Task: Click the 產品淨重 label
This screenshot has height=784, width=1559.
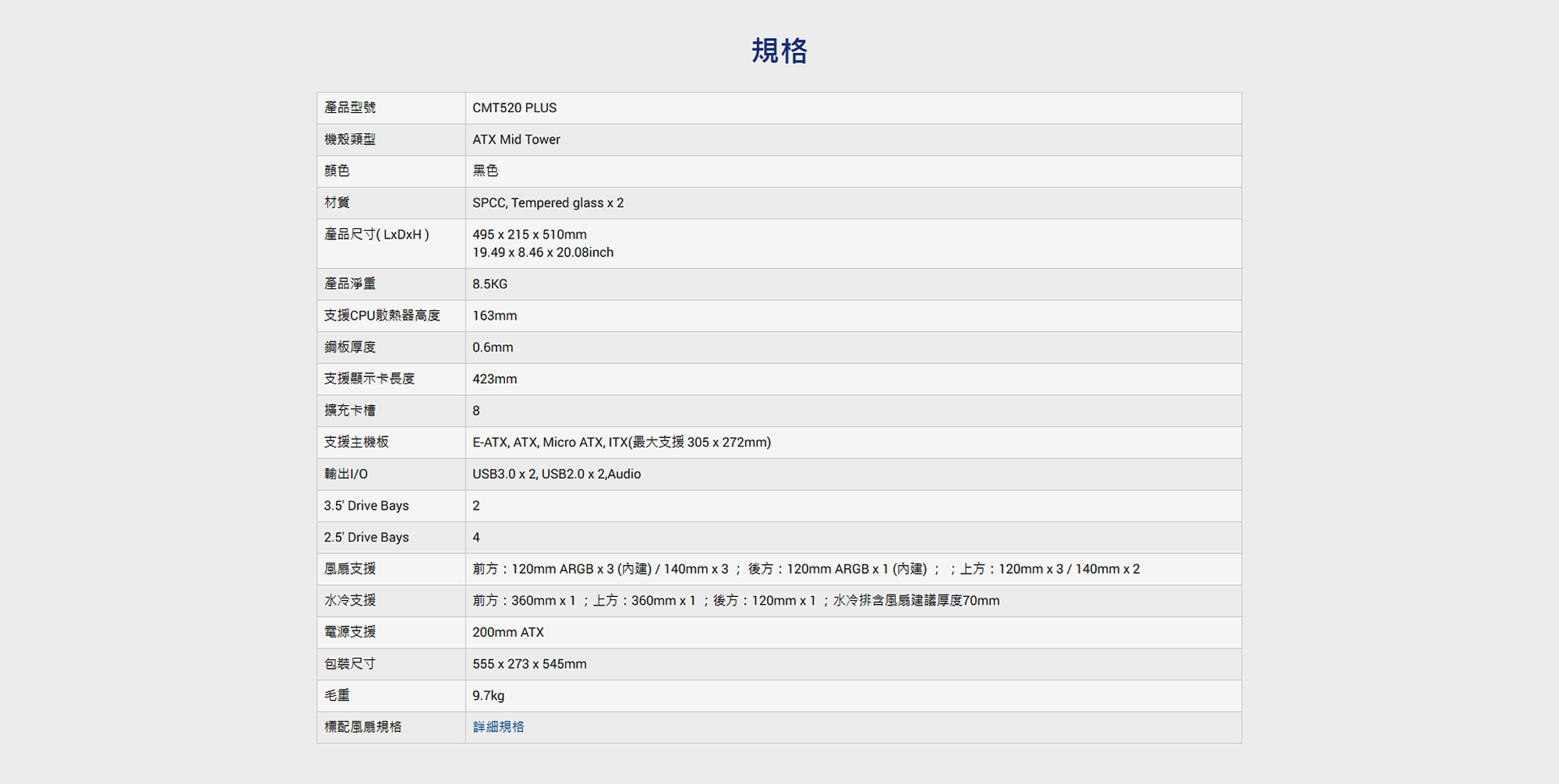Action: pyautogui.click(x=350, y=284)
